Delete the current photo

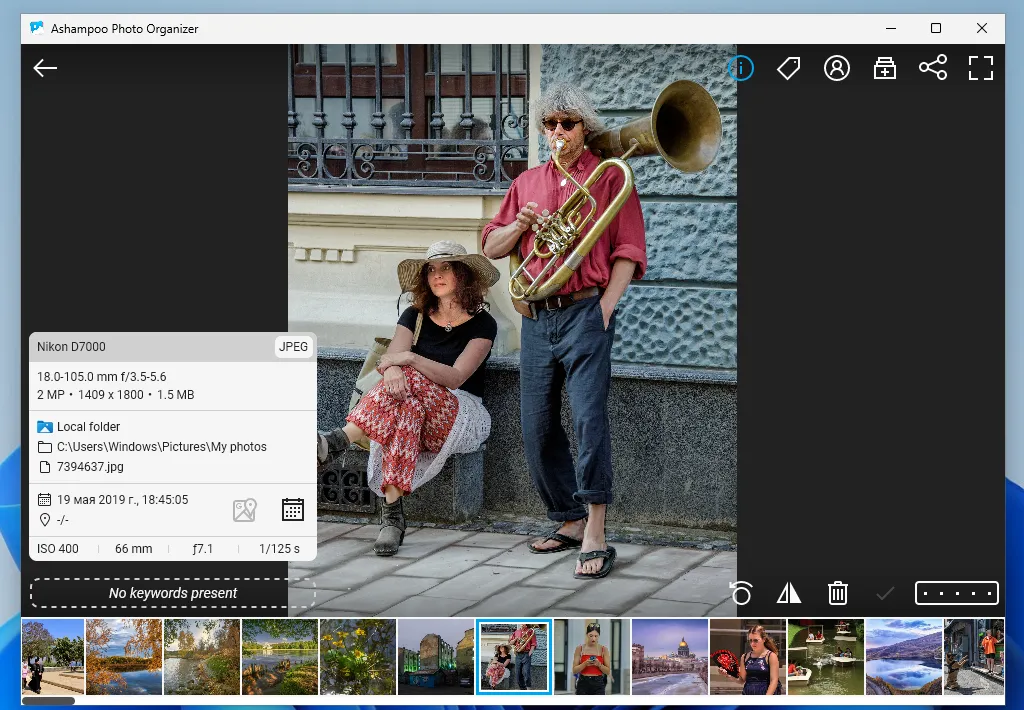(837, 593)
